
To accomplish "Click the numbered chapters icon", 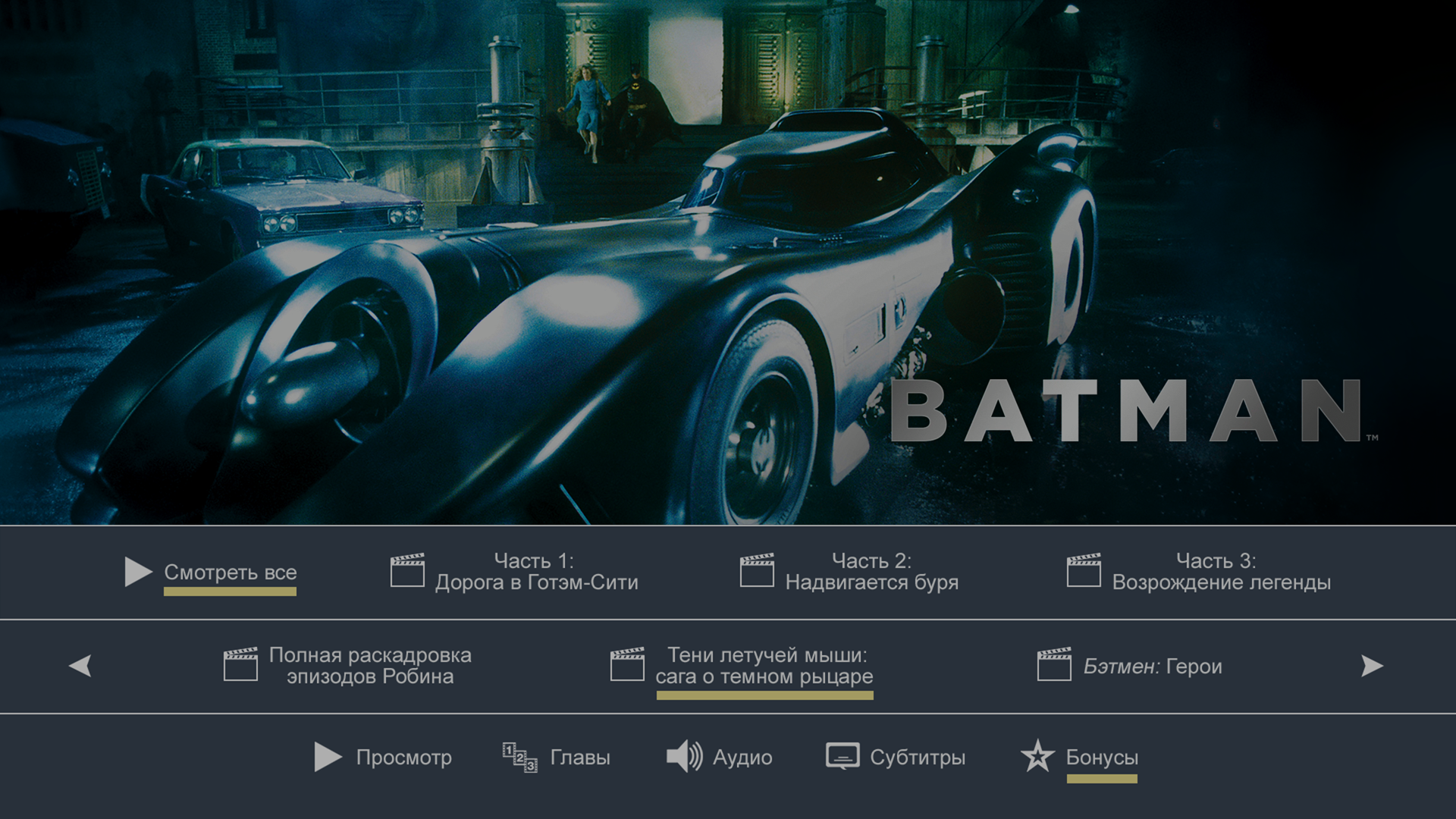I will tap(520, 758).
